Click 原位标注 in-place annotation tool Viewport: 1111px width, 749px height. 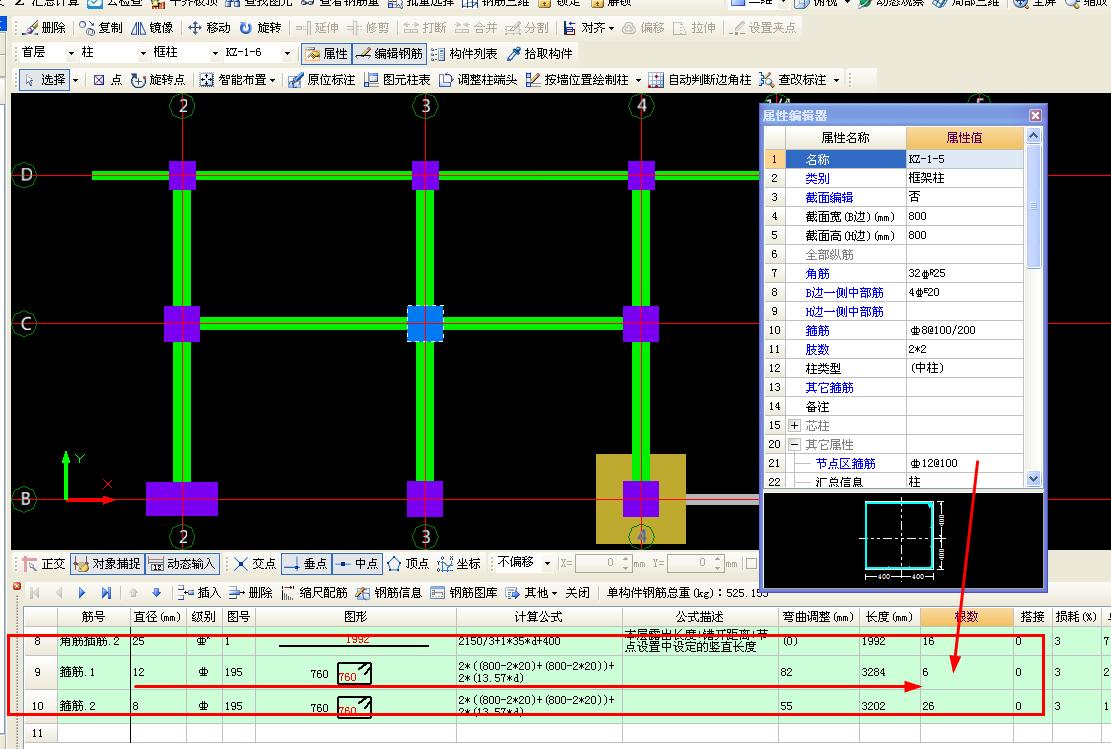pyautogui.click(x=322, y=79)
